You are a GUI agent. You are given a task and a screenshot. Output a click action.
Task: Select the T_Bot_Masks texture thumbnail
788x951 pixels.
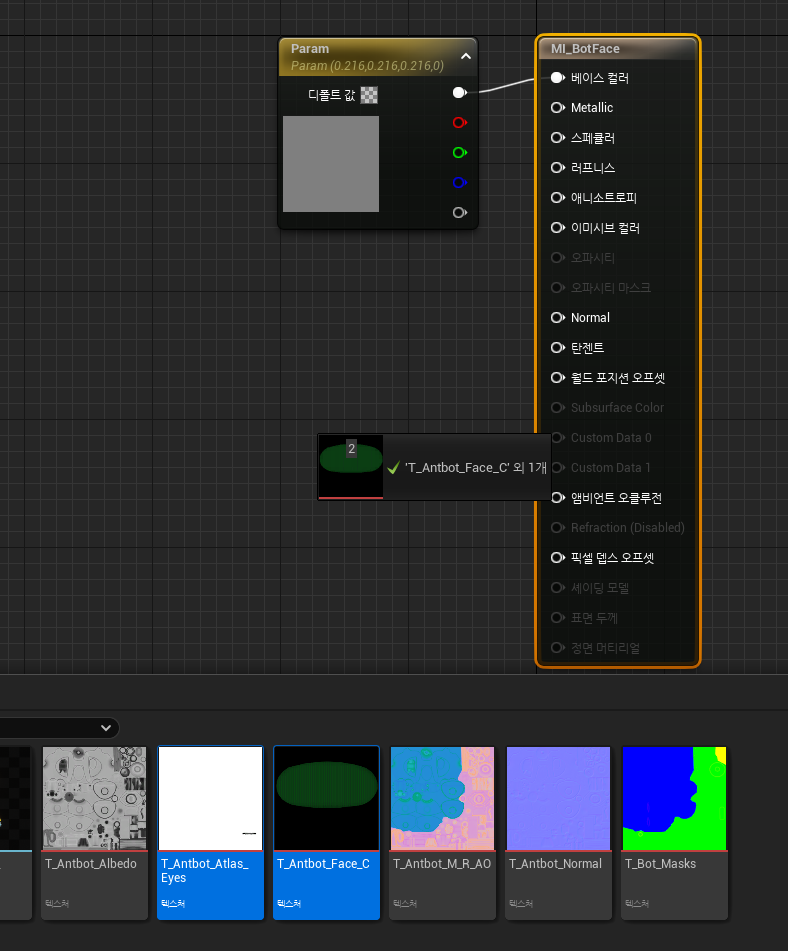click(x=674, y=798)
